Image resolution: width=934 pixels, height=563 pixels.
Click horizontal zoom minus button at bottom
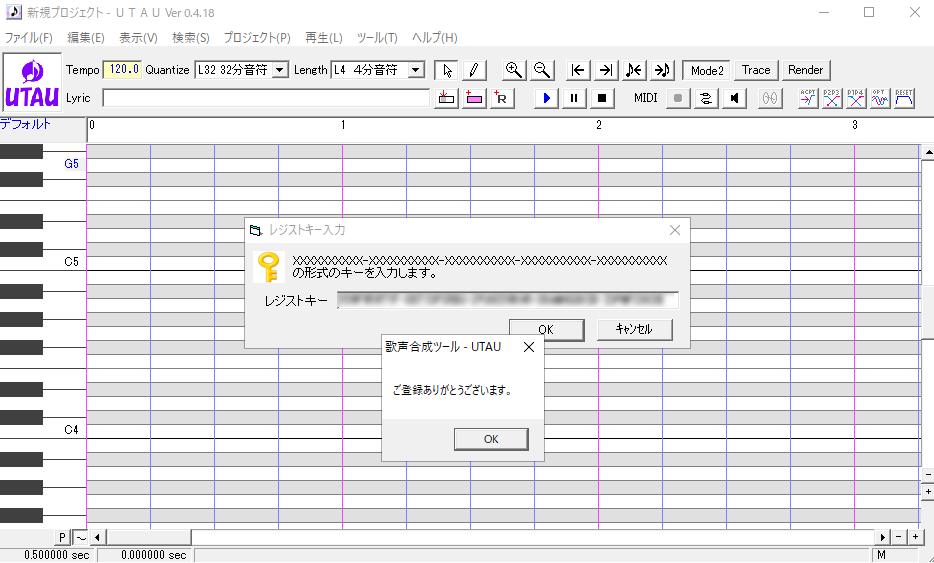(x=899, y=537)
